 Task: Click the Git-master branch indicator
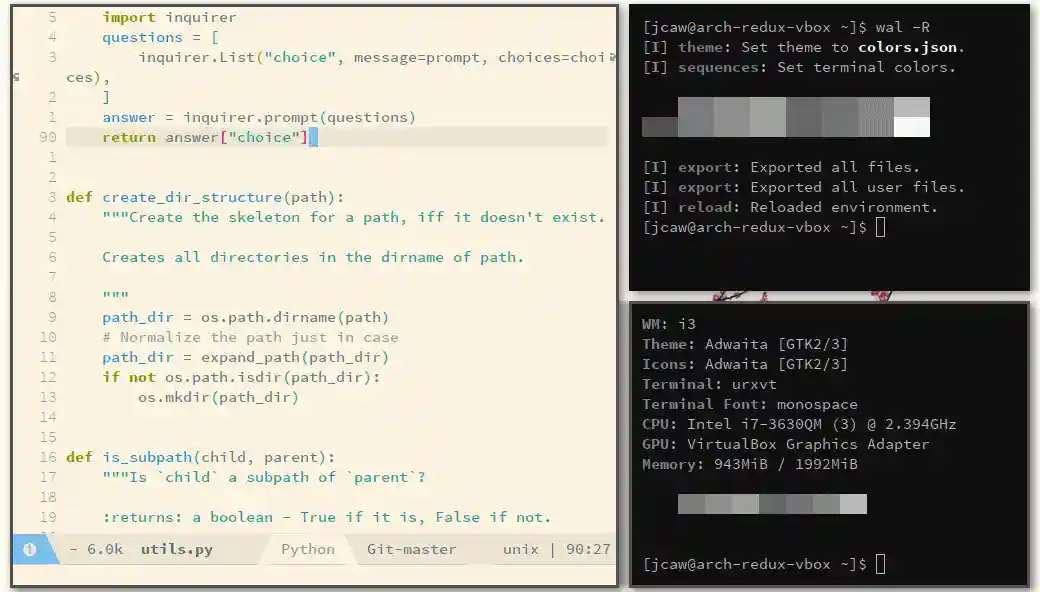pyautogui.click(x=411, y=549)
